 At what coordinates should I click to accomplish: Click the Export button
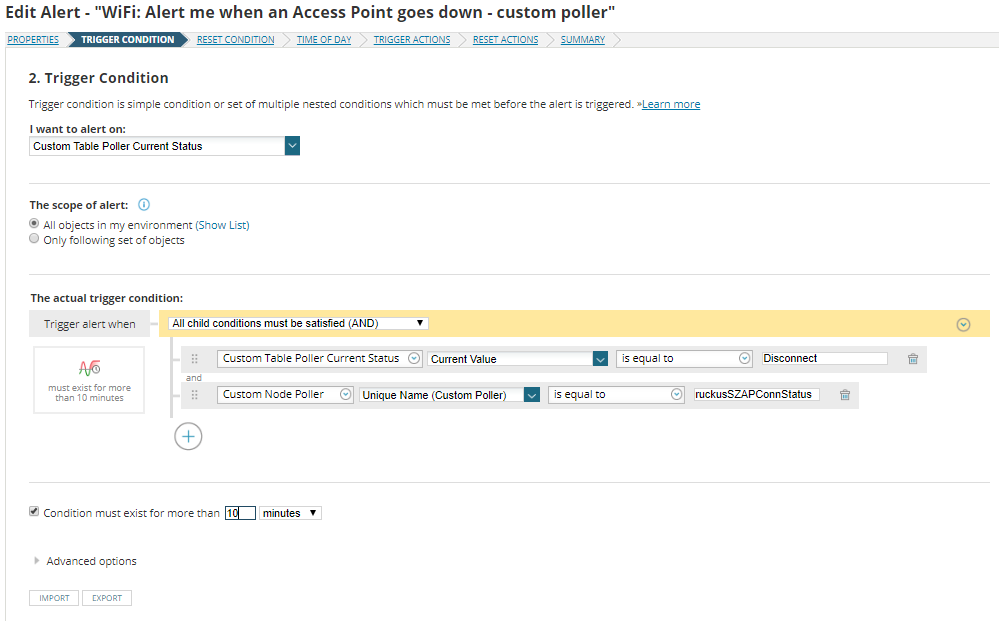pyautogui.click(x=106, y=598)
